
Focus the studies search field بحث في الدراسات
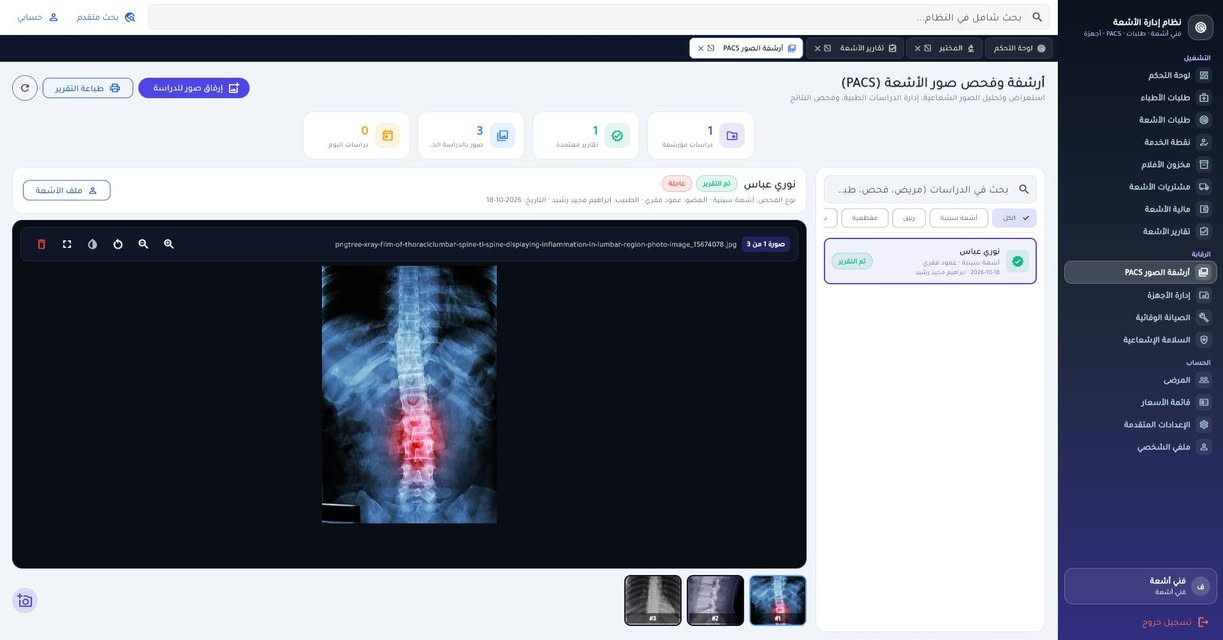pos(930,189)
